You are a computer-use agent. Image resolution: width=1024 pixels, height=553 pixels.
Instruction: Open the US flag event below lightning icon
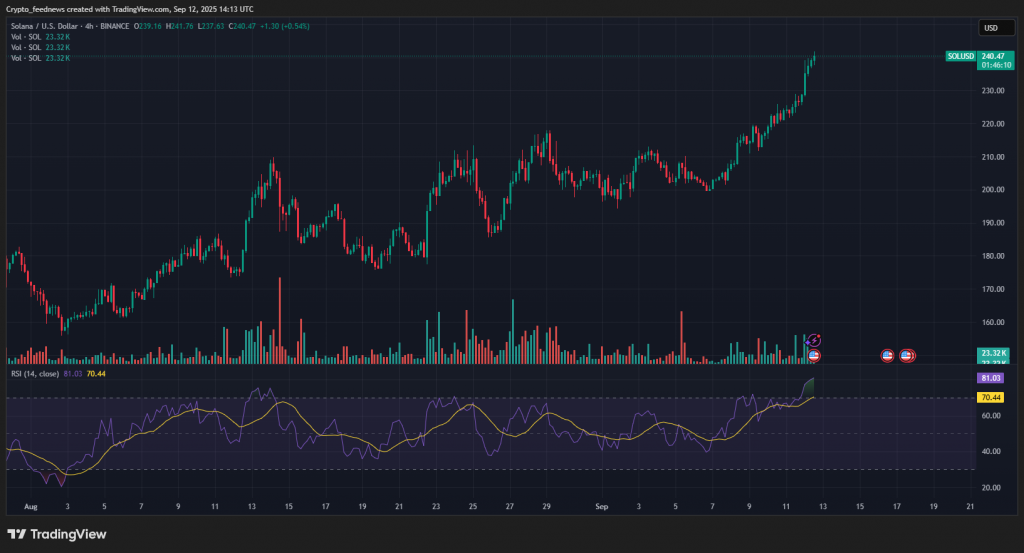click(x=814, y=355)
